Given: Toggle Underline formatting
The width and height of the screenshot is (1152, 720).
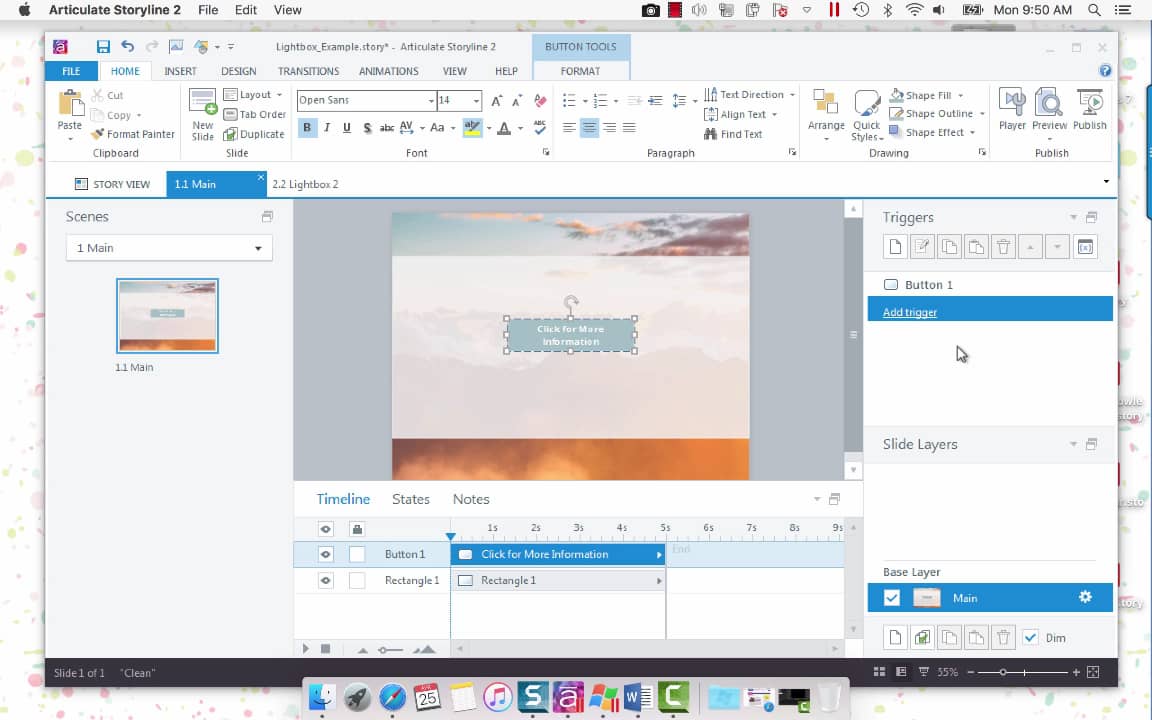Looking at the screenshot, I should coord(347,127).
